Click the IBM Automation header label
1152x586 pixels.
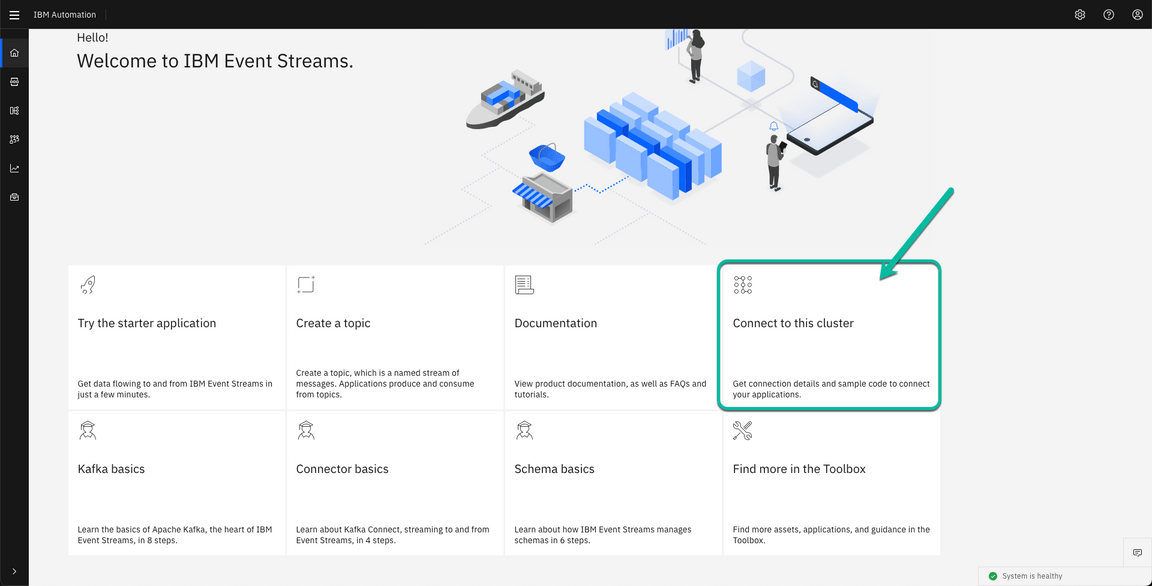point(65,14)
